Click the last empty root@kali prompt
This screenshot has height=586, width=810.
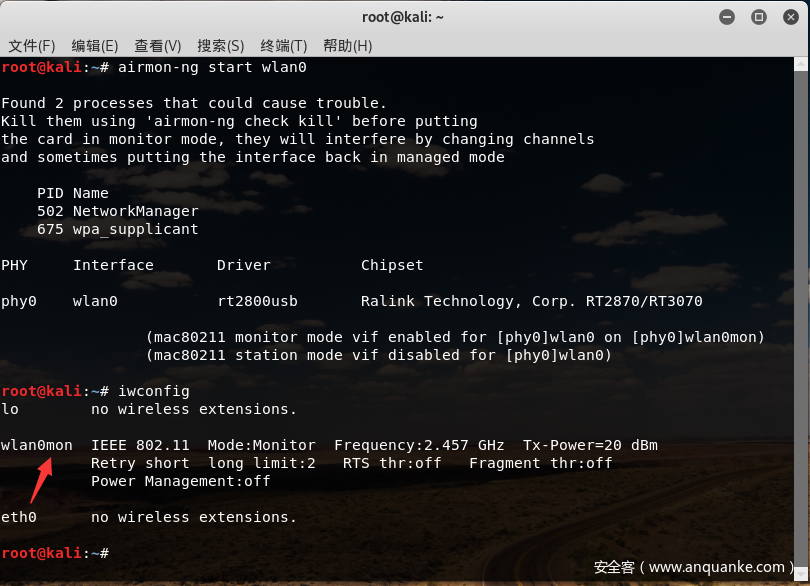55,553
